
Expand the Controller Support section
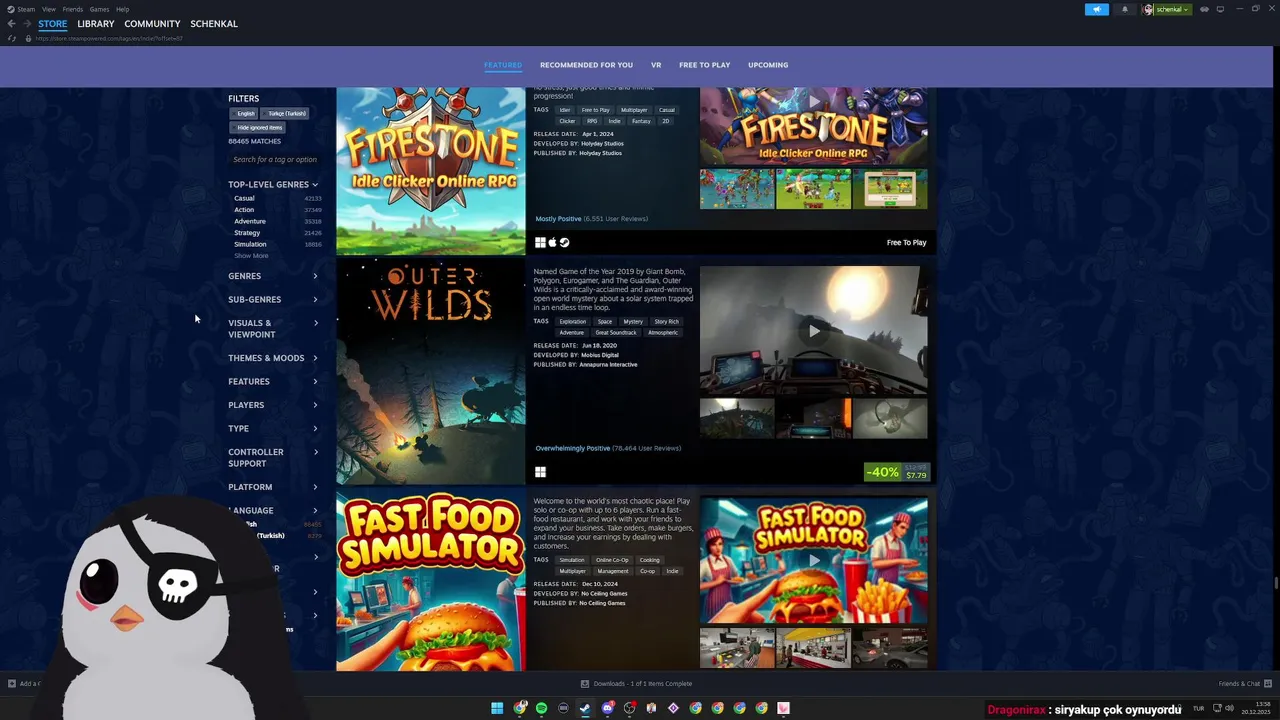(273, 457)
